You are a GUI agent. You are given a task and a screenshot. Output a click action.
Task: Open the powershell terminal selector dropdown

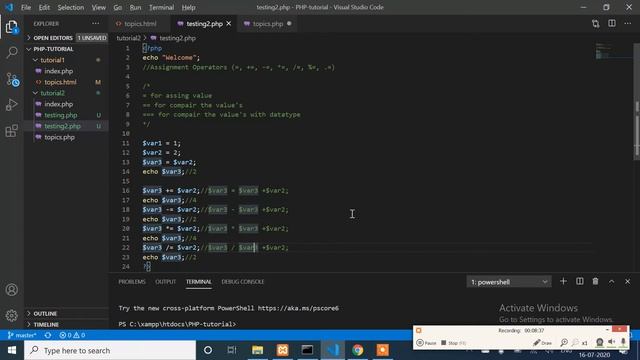click(509, 282)
